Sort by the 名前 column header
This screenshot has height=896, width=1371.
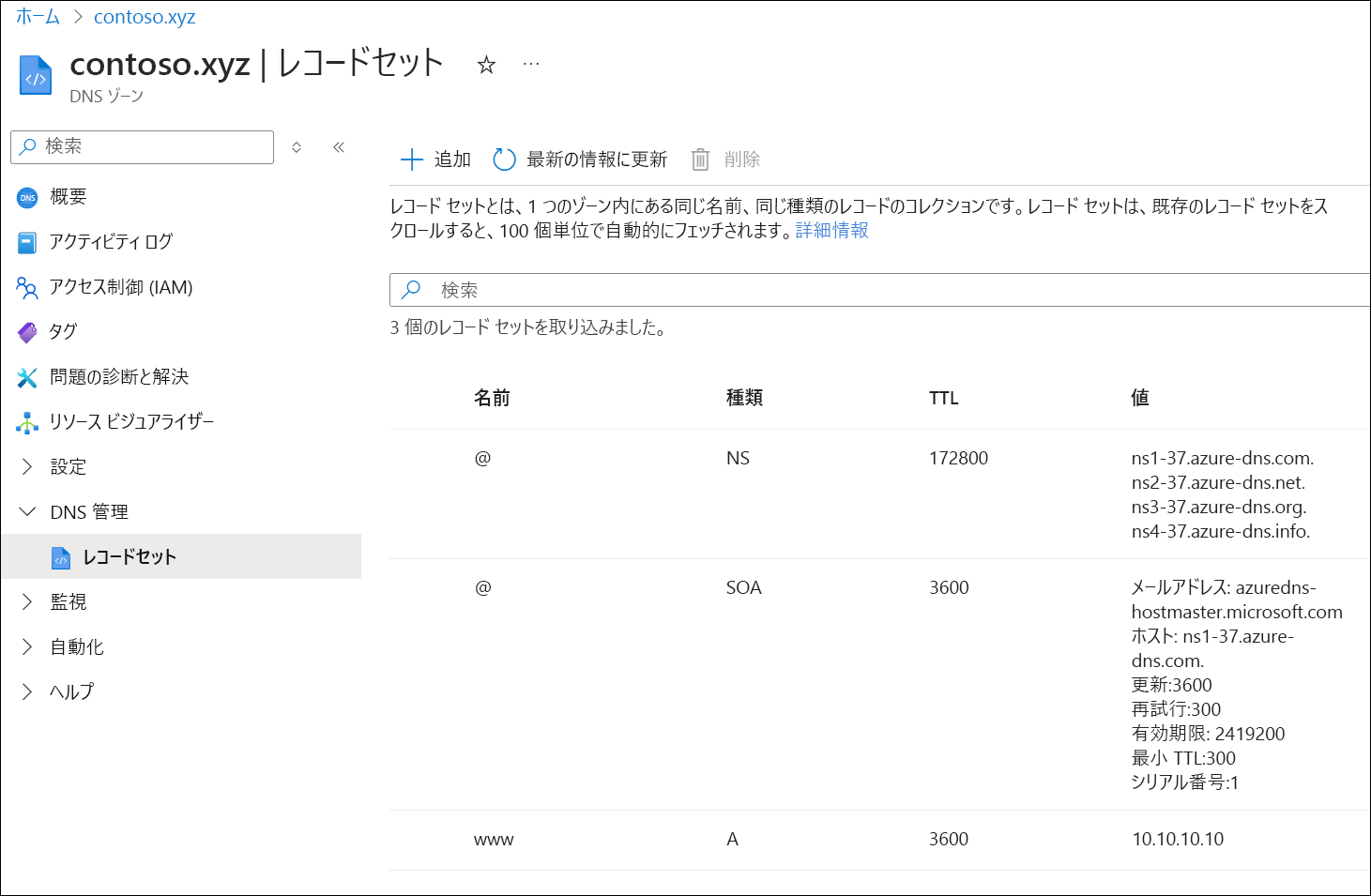pyautogui.click(x=492, y=398)
